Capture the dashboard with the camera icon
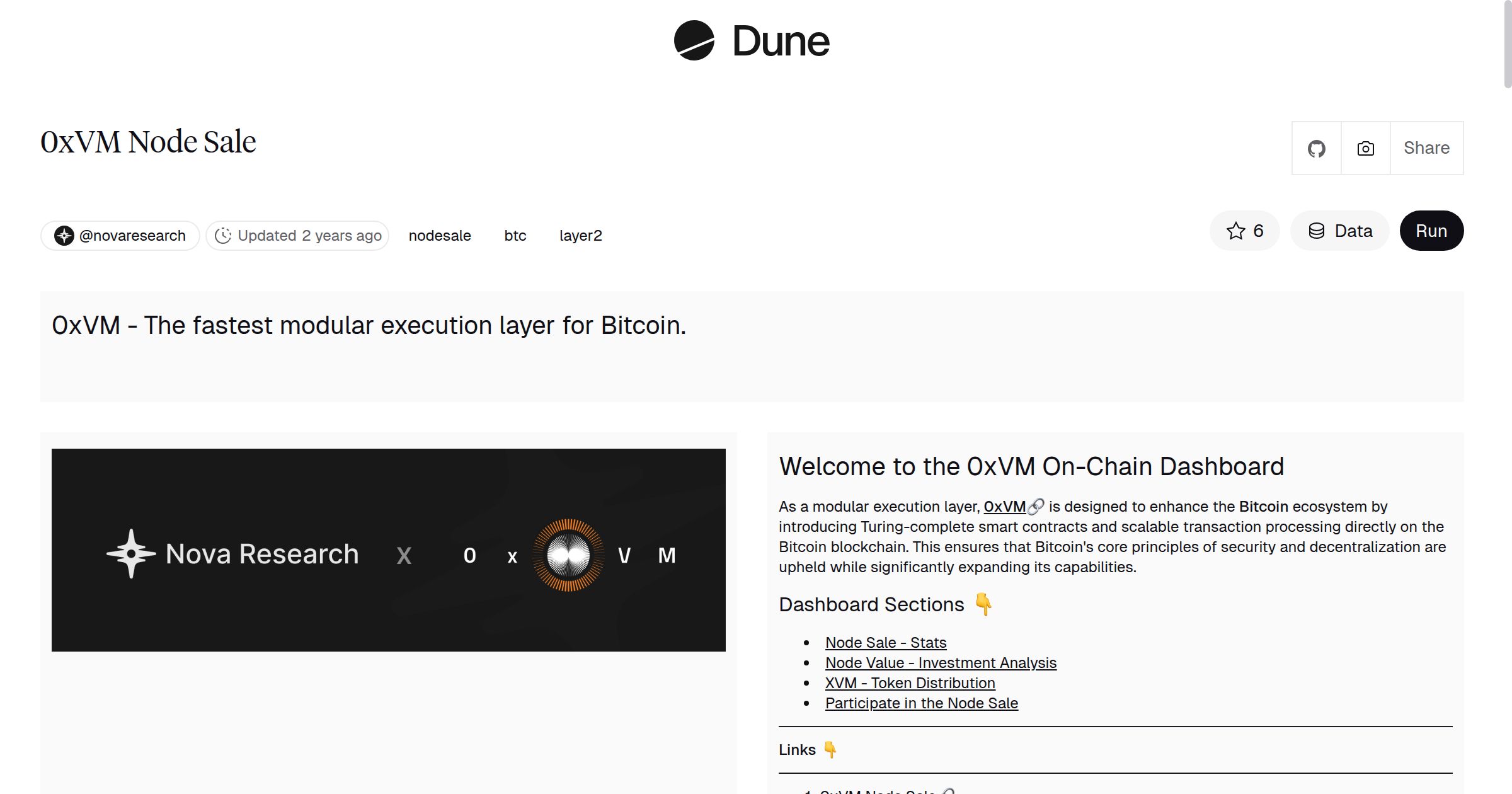 tap(1365, 148)
